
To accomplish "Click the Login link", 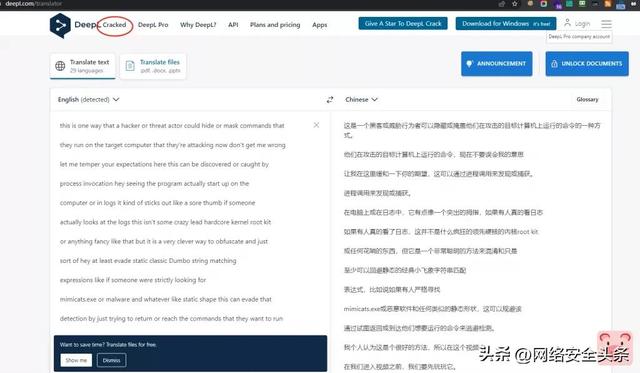I will [582, 24].
